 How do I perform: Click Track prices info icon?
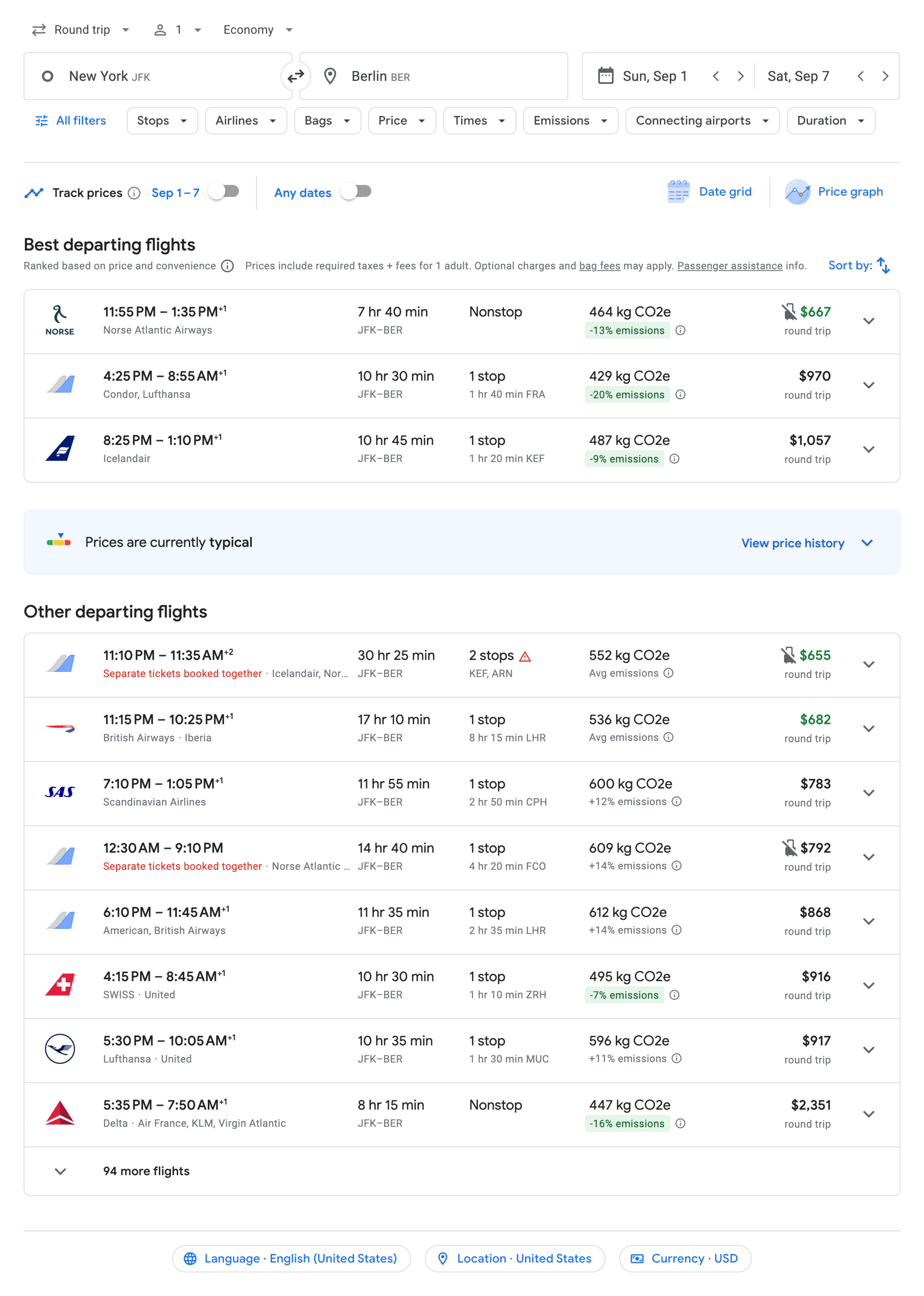tap(134, 193)
